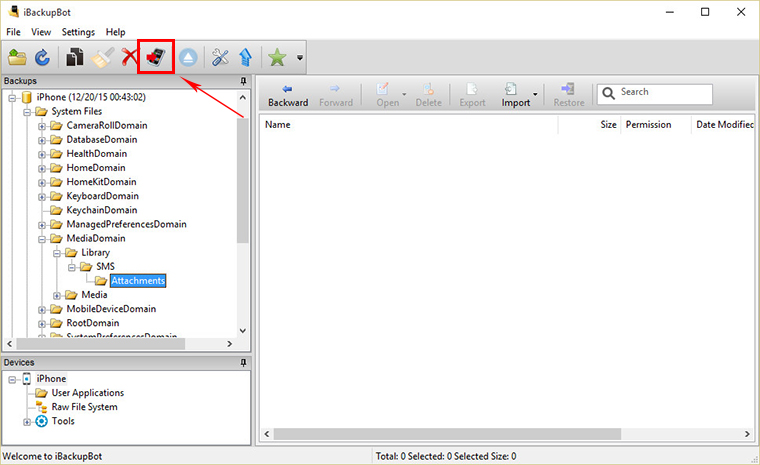Expand the RootDomain folder

tap(42, 323)
